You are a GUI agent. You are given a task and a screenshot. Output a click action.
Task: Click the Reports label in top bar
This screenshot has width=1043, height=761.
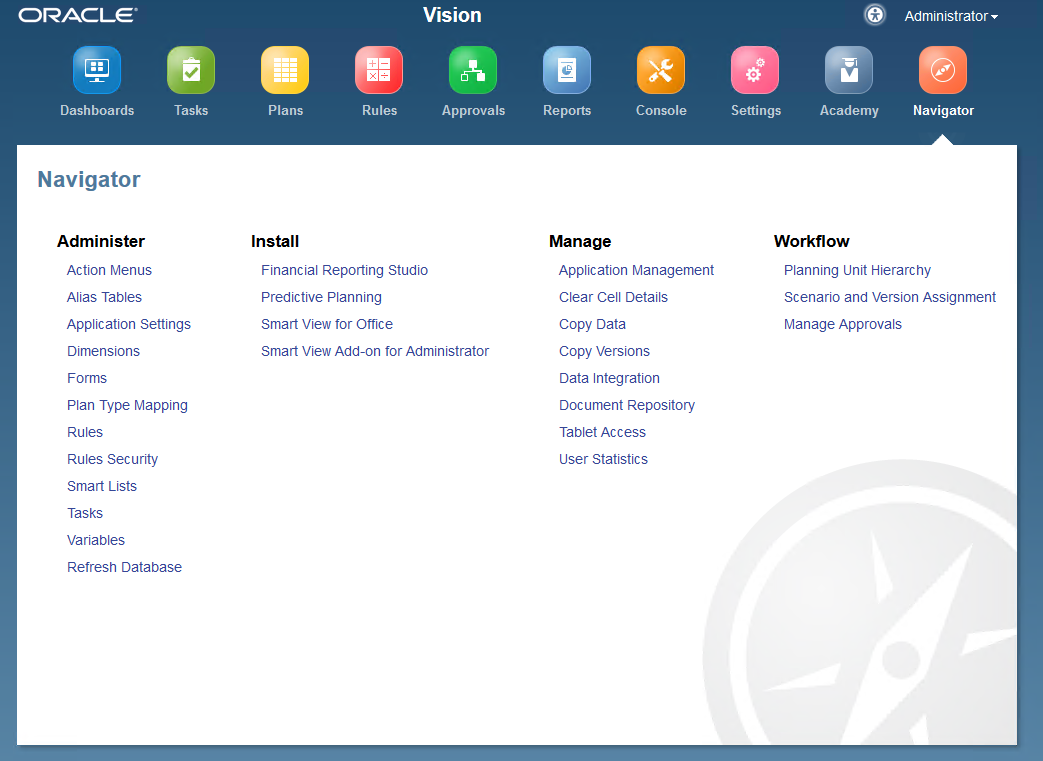click(x=567, y=111)
